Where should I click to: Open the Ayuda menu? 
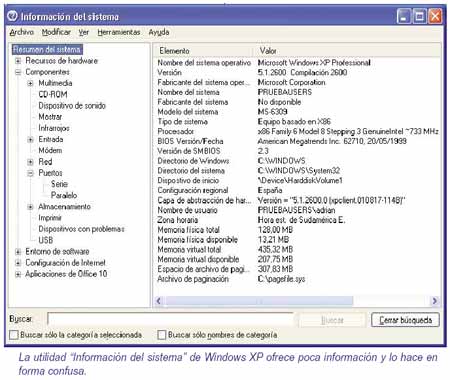tap(159, 32)
